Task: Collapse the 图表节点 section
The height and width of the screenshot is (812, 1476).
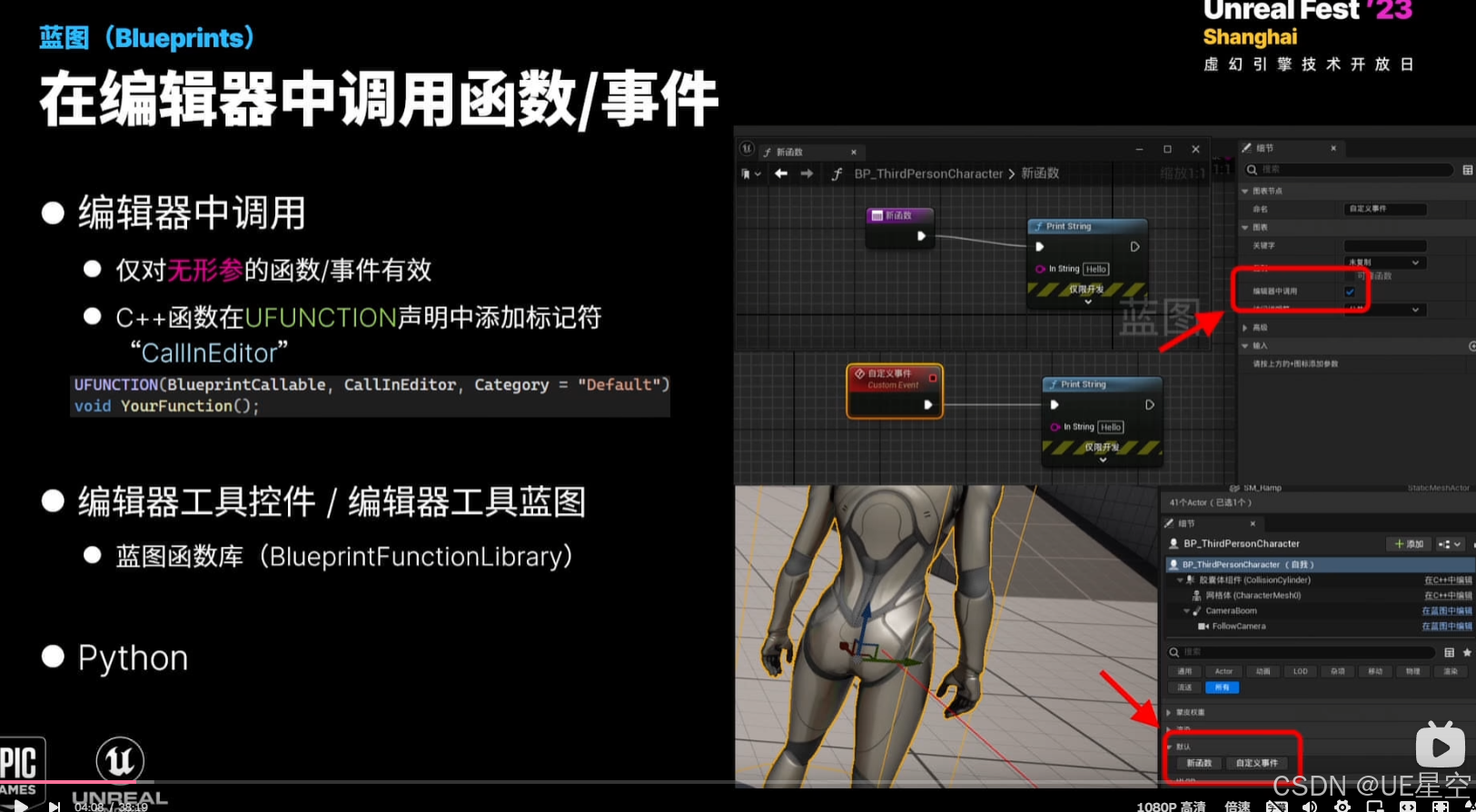Action: [x=1245, y=191]
